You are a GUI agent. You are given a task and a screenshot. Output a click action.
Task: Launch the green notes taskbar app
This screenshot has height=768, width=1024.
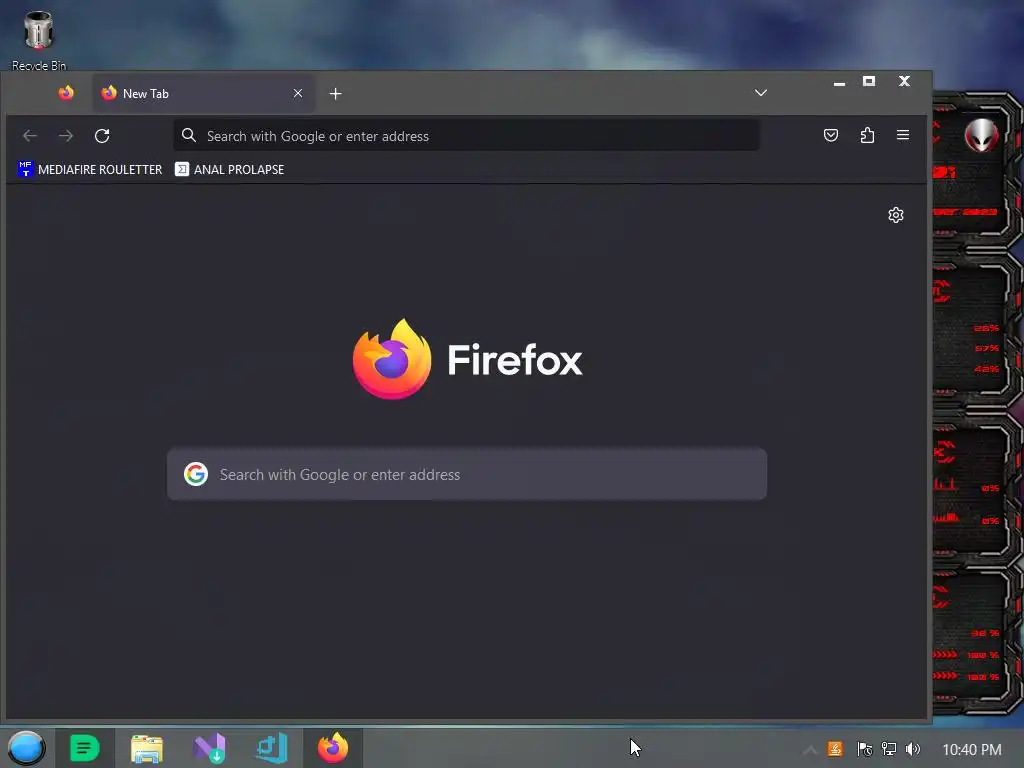85,748
